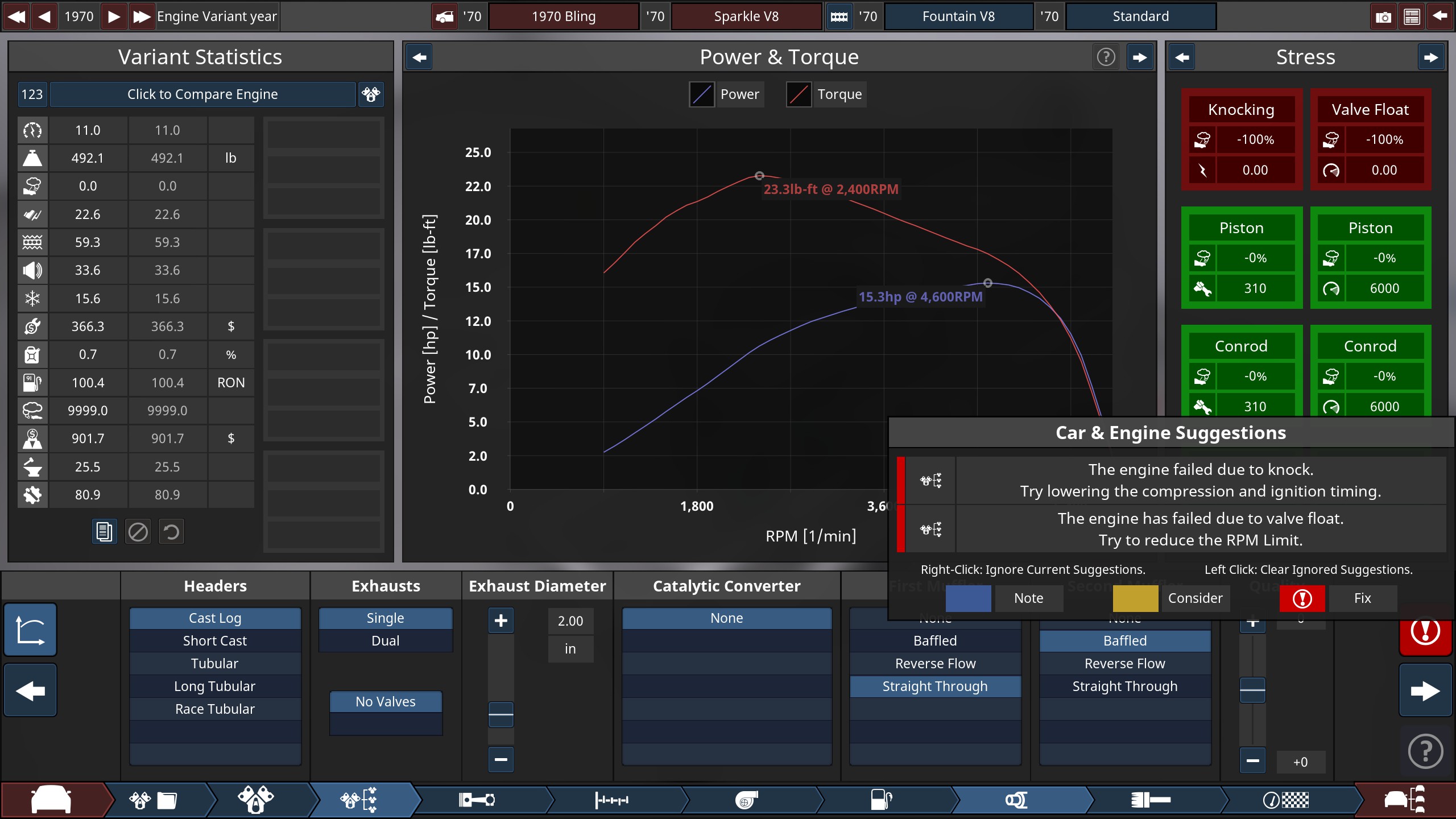The width and height of the screenshot is (1456, 819).
Task: Open the compare engine picker icon
Action: coord(371,94)
